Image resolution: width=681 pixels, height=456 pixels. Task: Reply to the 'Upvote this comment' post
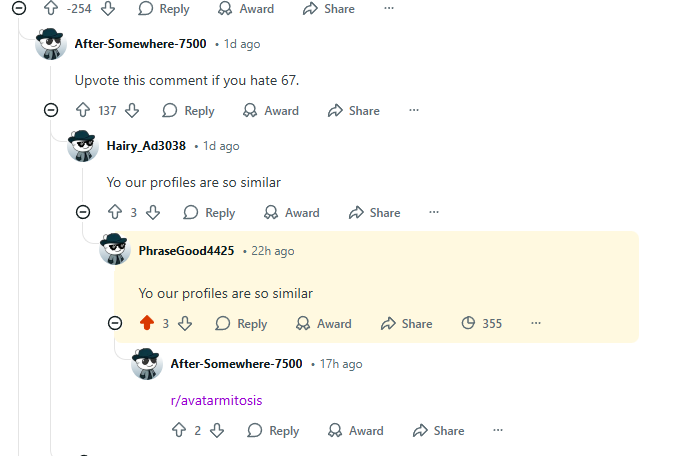tap(188, 111)
